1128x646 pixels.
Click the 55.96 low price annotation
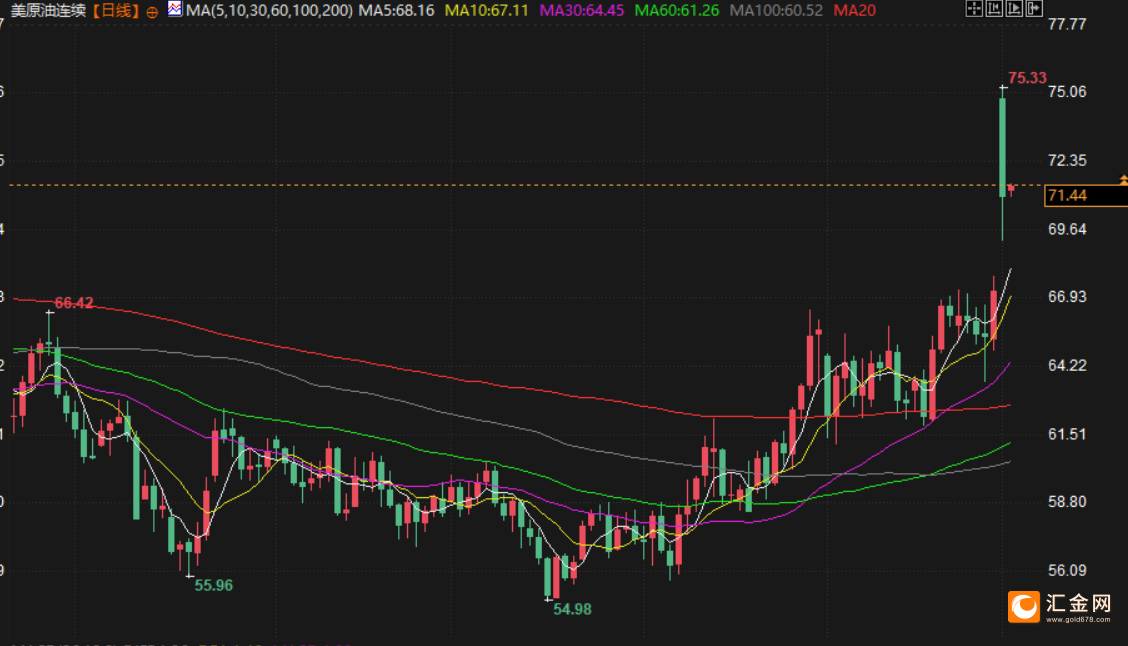[x=214, y=586]
